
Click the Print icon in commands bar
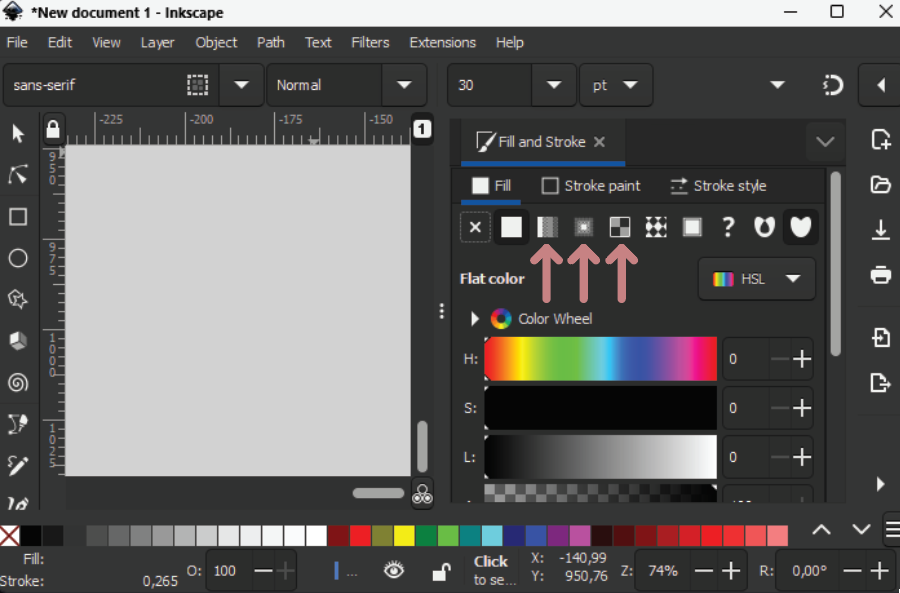coord(880,275)
